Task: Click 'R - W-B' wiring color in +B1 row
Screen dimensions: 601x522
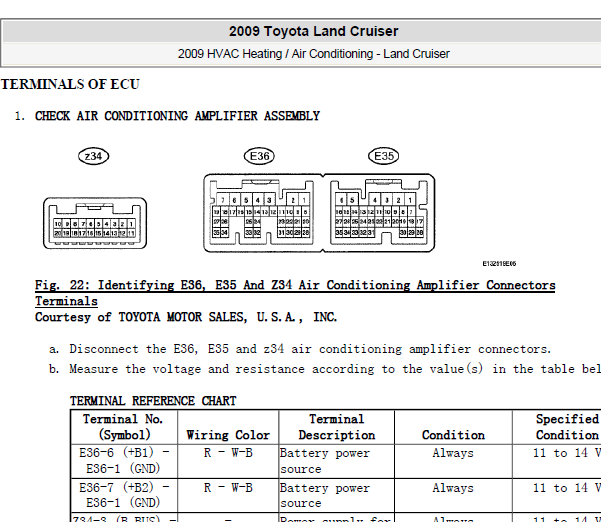Action: 228,453
